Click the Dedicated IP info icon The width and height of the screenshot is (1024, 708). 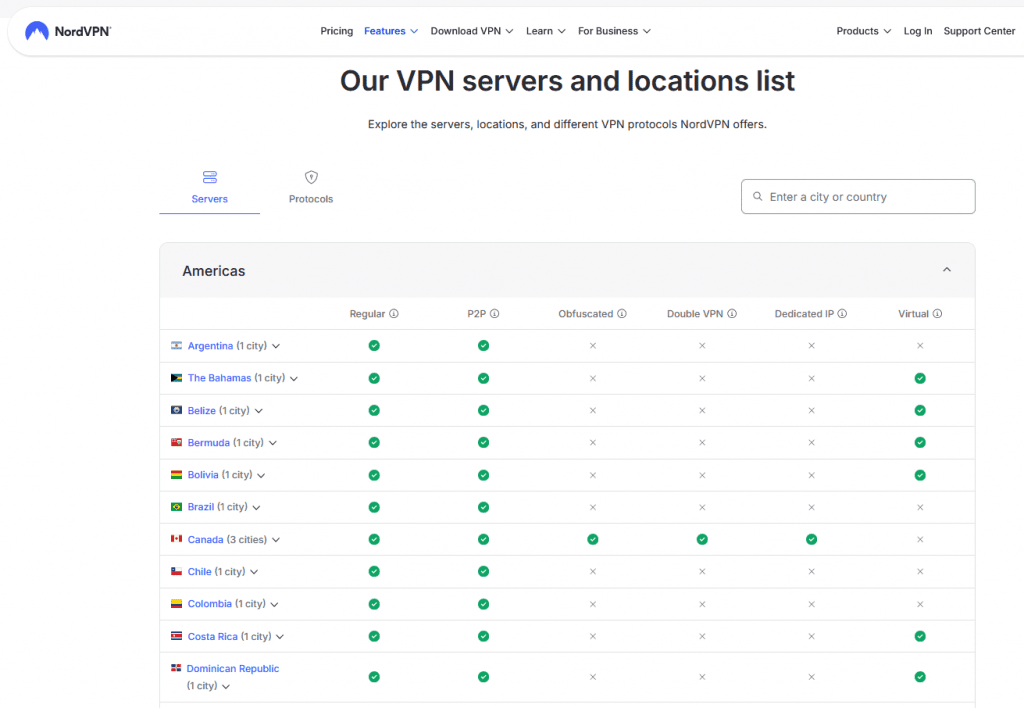[x=842, y=314]
